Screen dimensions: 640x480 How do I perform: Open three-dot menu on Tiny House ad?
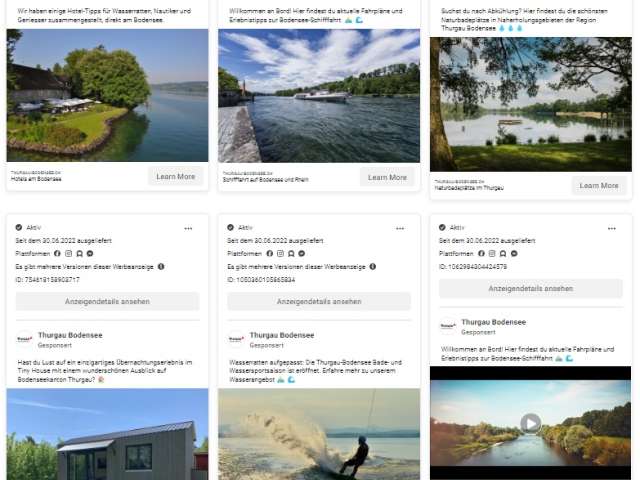[x=188, y=229]
